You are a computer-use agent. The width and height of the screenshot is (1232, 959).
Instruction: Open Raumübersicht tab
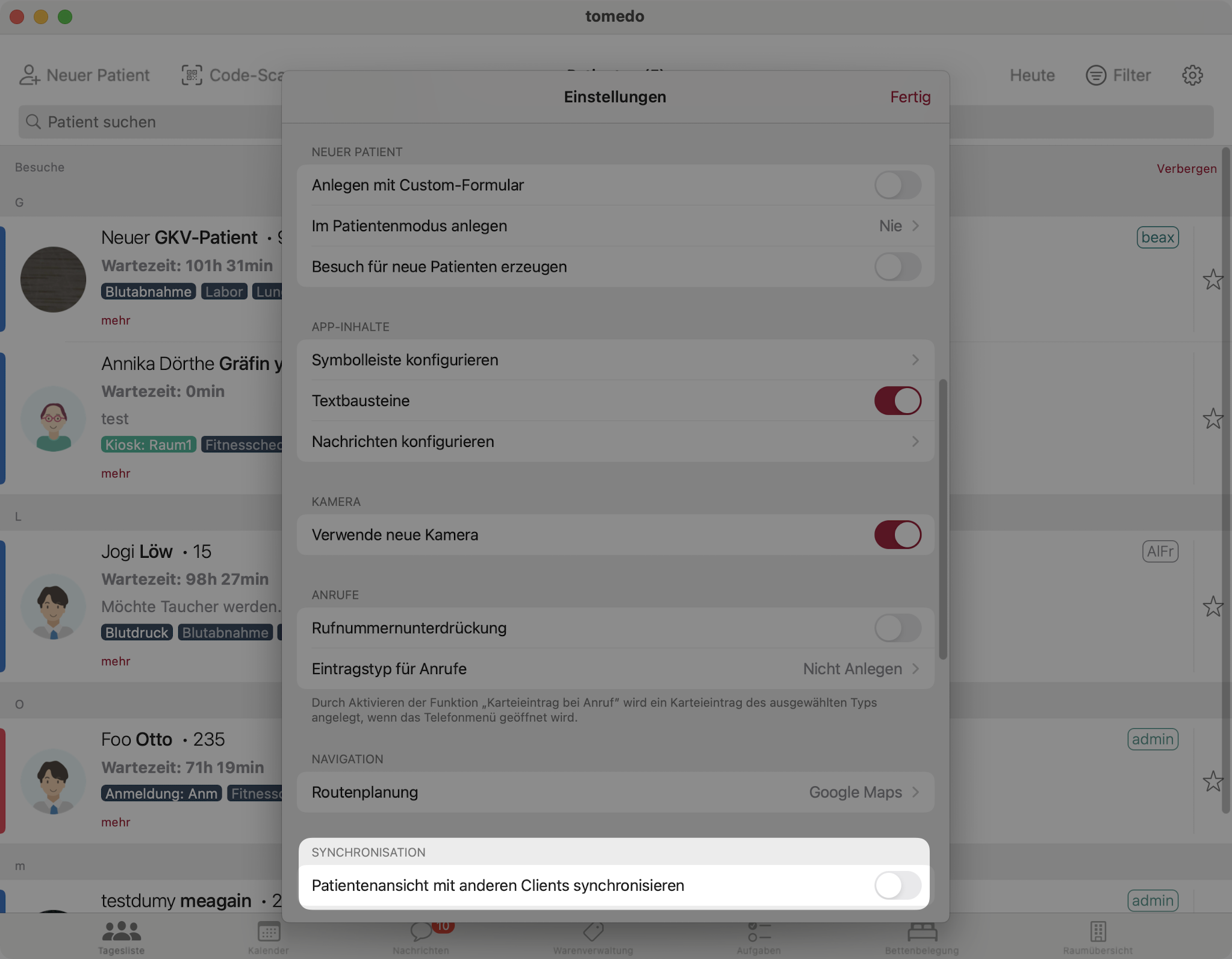tap(1098, 937)
